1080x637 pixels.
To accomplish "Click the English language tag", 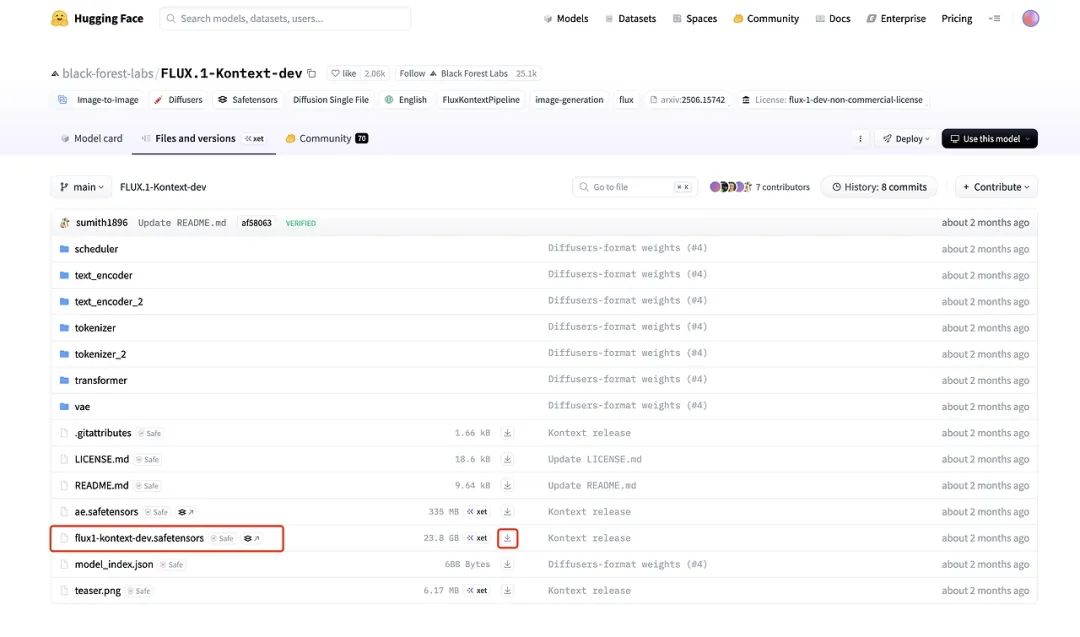I will click(406, 100).
